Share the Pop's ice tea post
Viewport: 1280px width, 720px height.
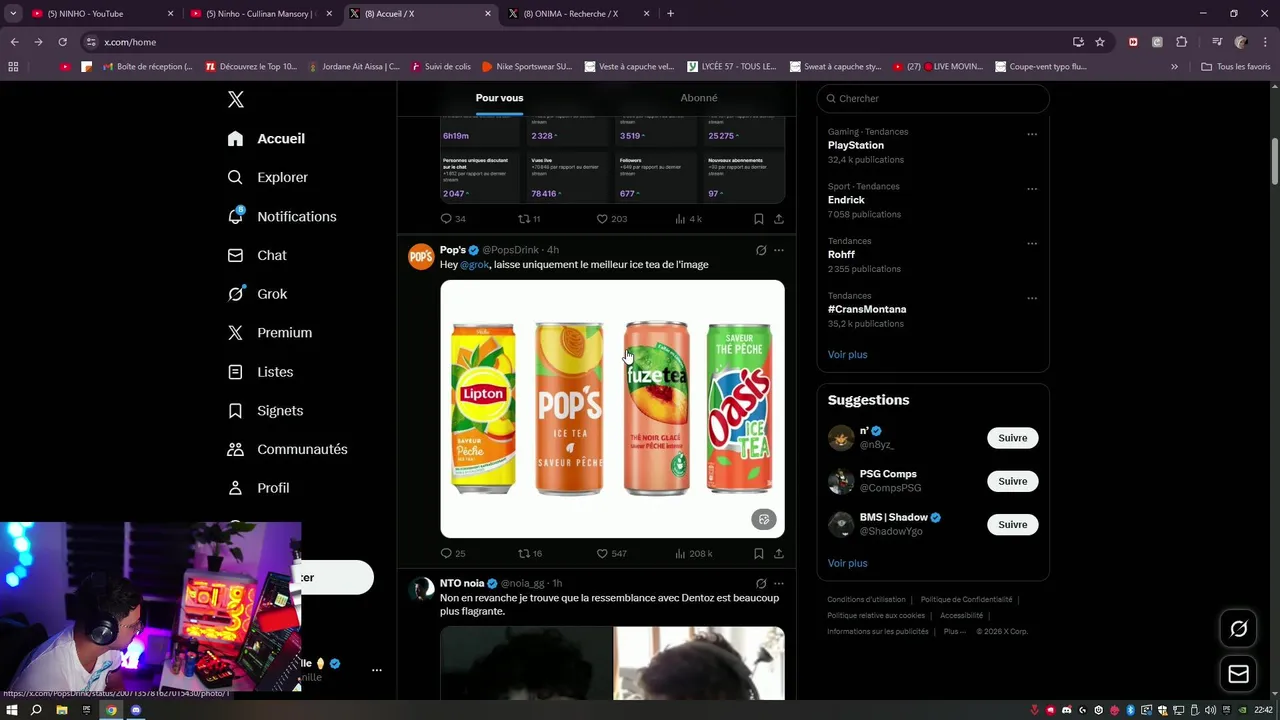tap(779, 553)
